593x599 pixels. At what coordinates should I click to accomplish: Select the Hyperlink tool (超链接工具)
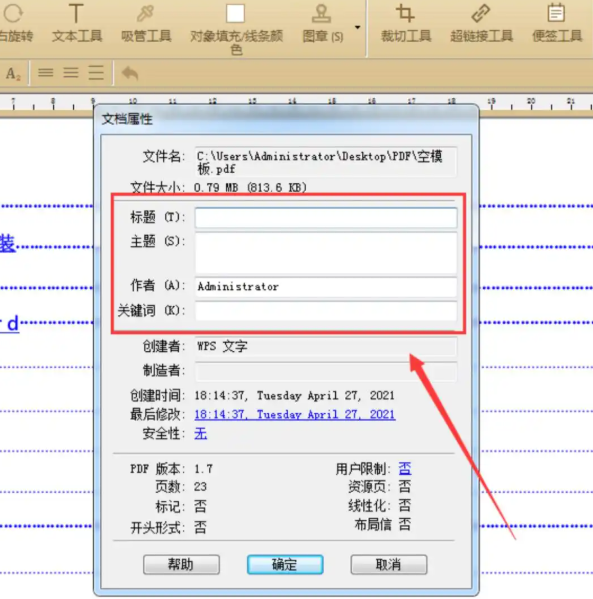click(481, 24)
